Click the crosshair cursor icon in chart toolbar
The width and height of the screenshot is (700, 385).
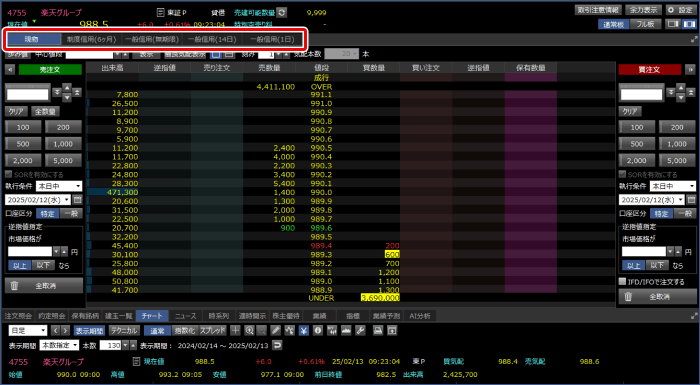[x=235, y=331]
